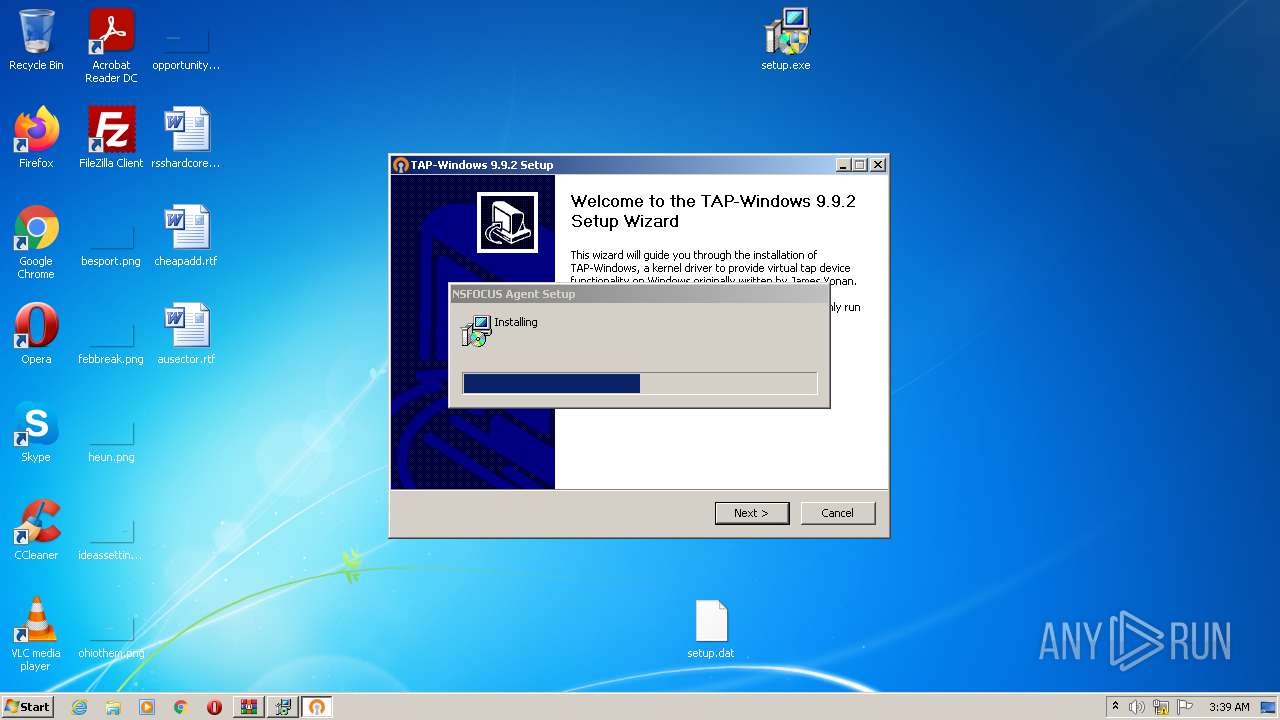The image size is (1280, 720).
Task: Click Cancel in TAP-Windows Setup
Action: click(x=838, y=513)
